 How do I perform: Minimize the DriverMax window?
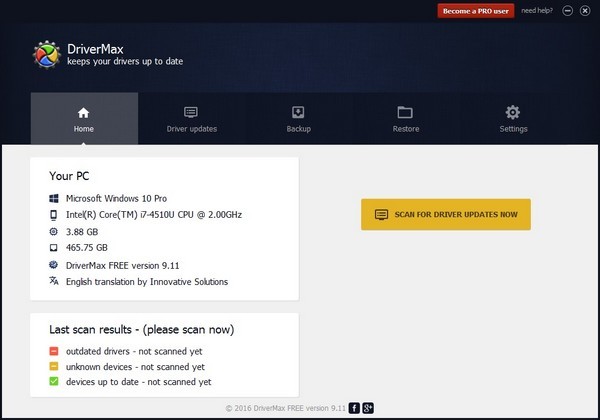[x=567, y=11]
